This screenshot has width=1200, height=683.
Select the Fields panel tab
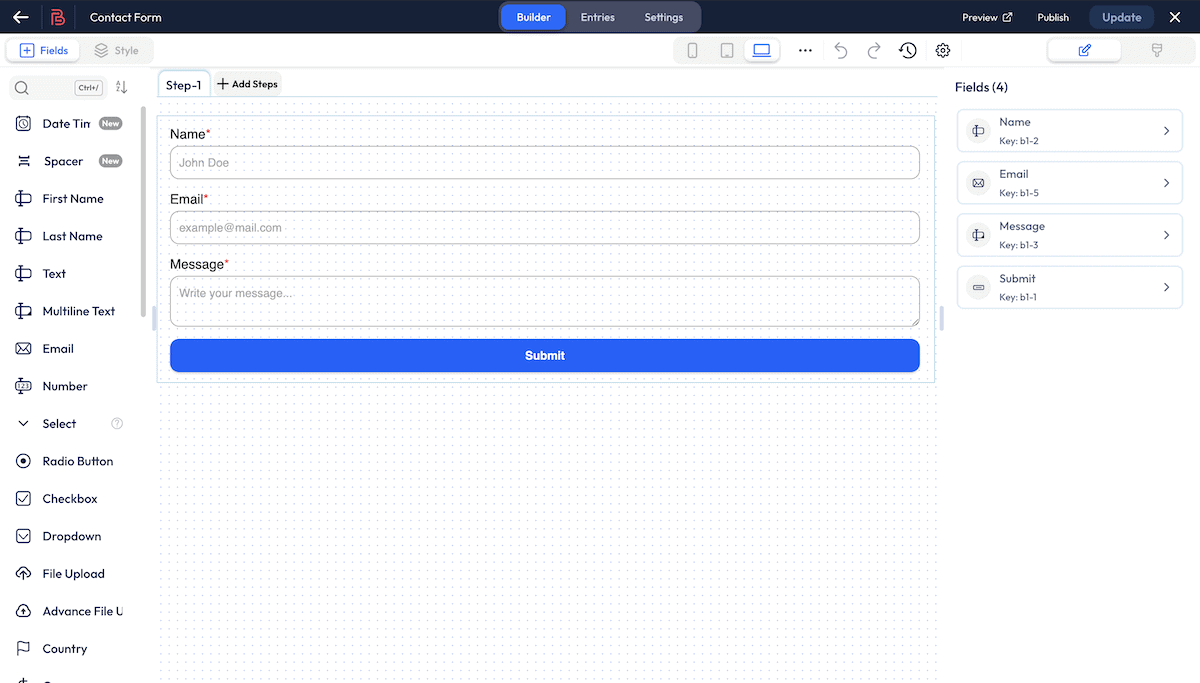point(44,51)
